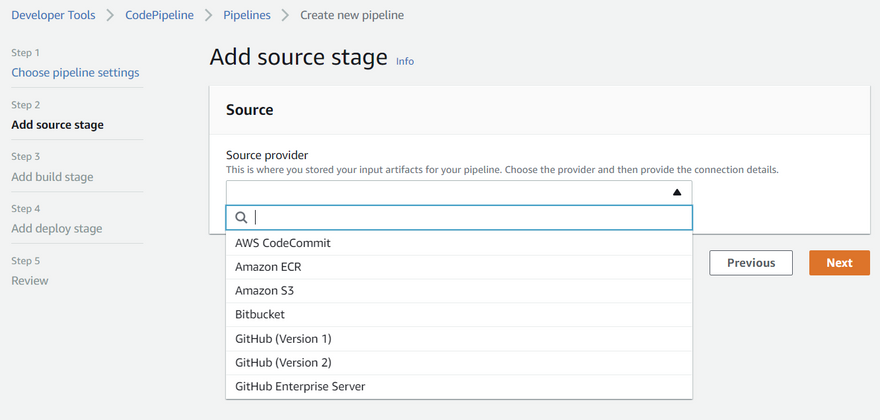Navigate to Developer Tools breadcrumb
The width and height of the screenshot is (880, 420).
(53, 15)
